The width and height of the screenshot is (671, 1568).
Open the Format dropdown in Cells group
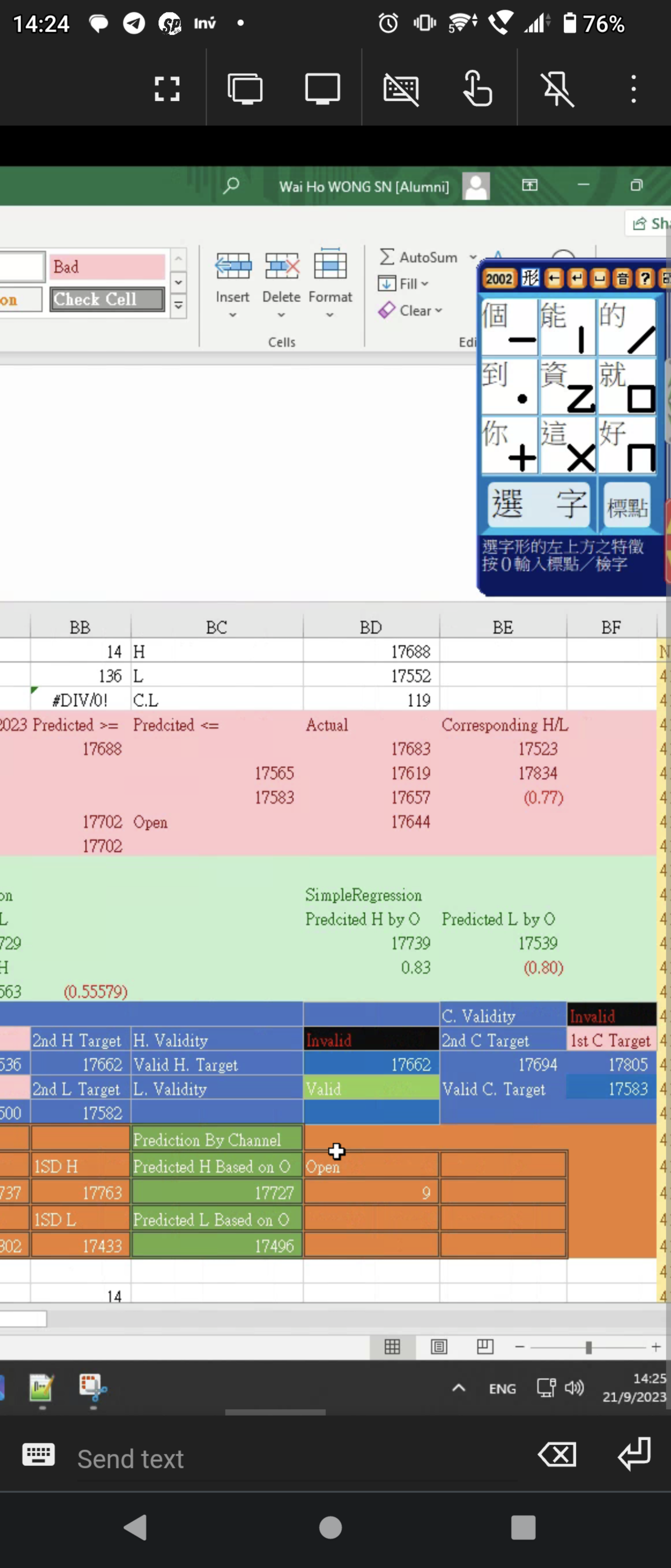coord(330,315)
